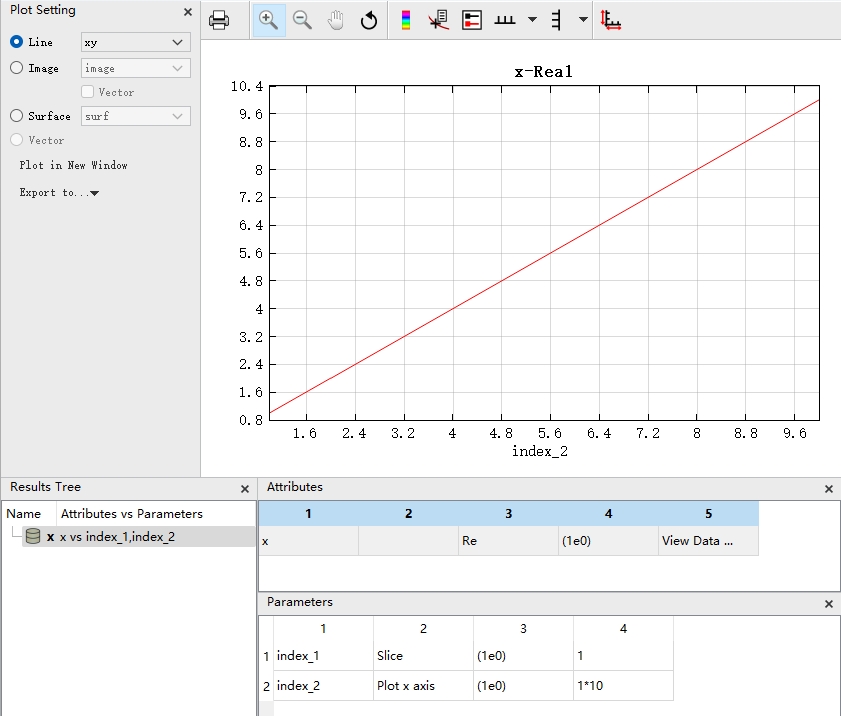The height and width of the screenshot is (716, 841).
Task: Toggle the plot legend icon
Action: [x=472, y=20]
